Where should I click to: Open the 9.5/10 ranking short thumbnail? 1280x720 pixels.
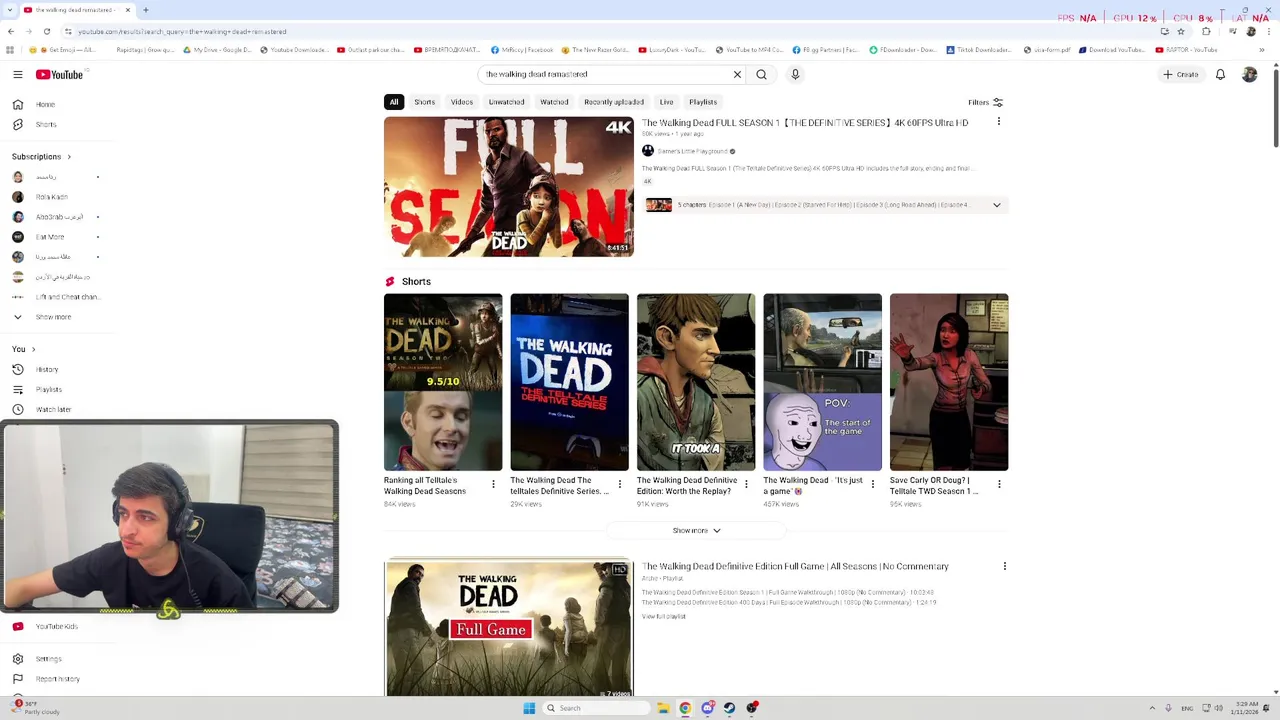[443, 382]
